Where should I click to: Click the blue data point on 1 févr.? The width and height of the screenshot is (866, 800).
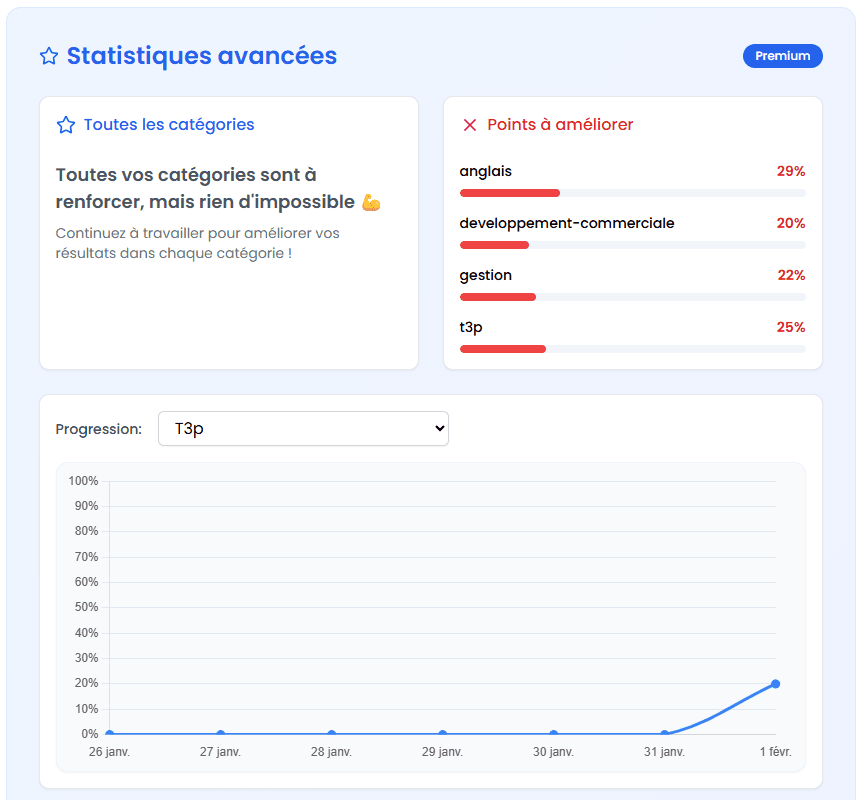pyautogui.click(x=775, y=684)
